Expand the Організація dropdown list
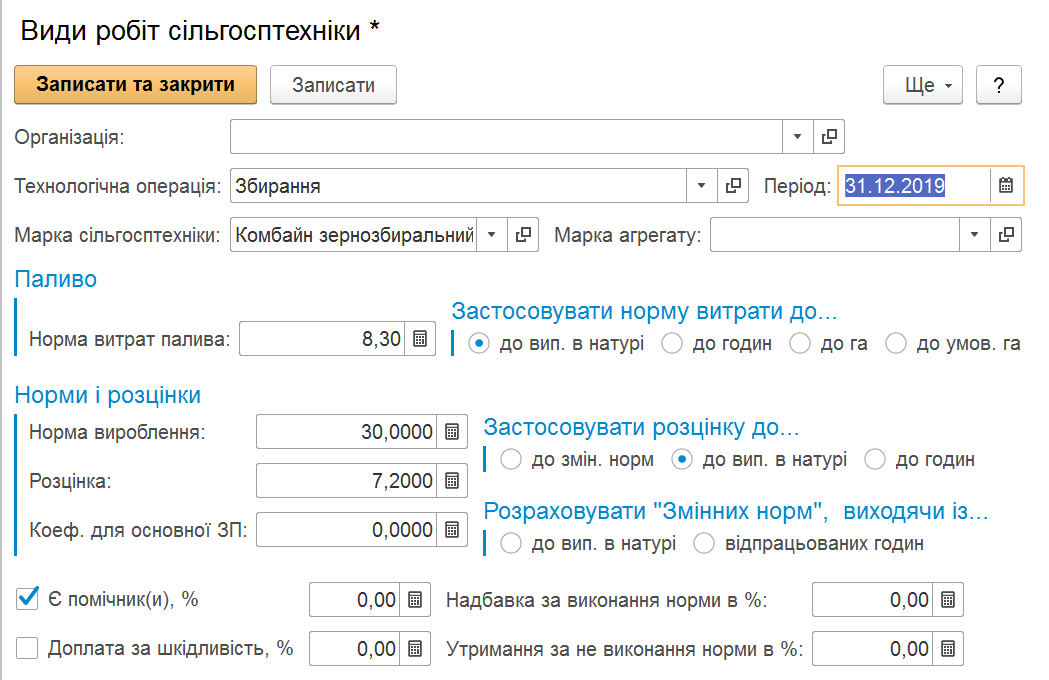 click(797, 137)
